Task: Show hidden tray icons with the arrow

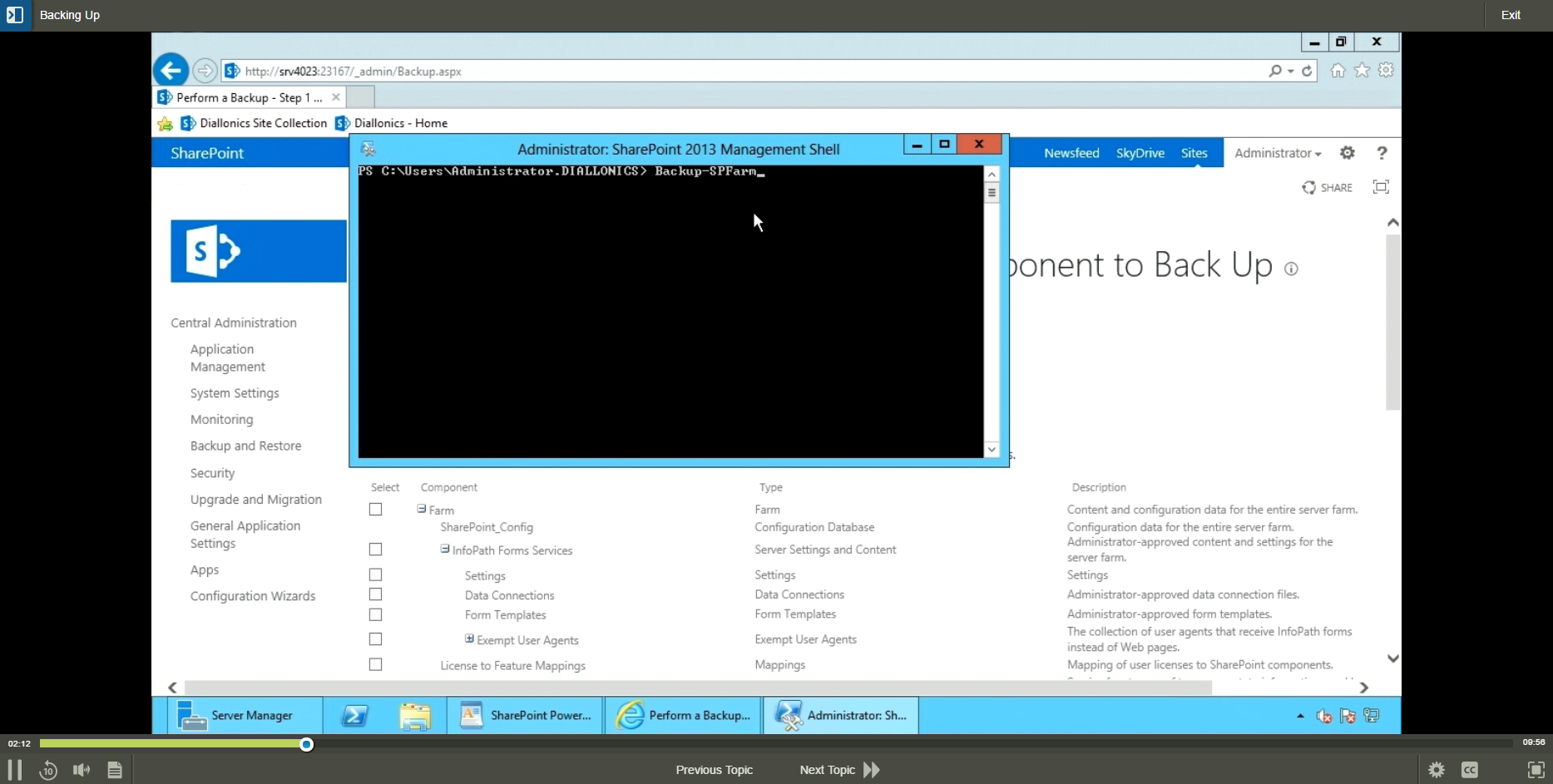Action: pyautogui.click(x=1300, y=715)
